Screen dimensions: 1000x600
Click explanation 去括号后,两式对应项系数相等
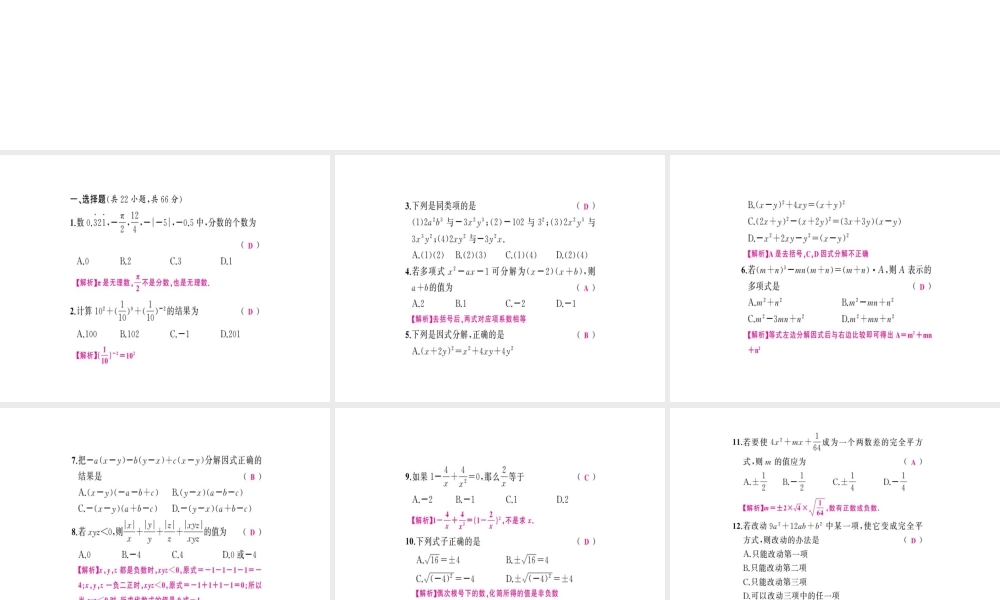pos(468,319)
